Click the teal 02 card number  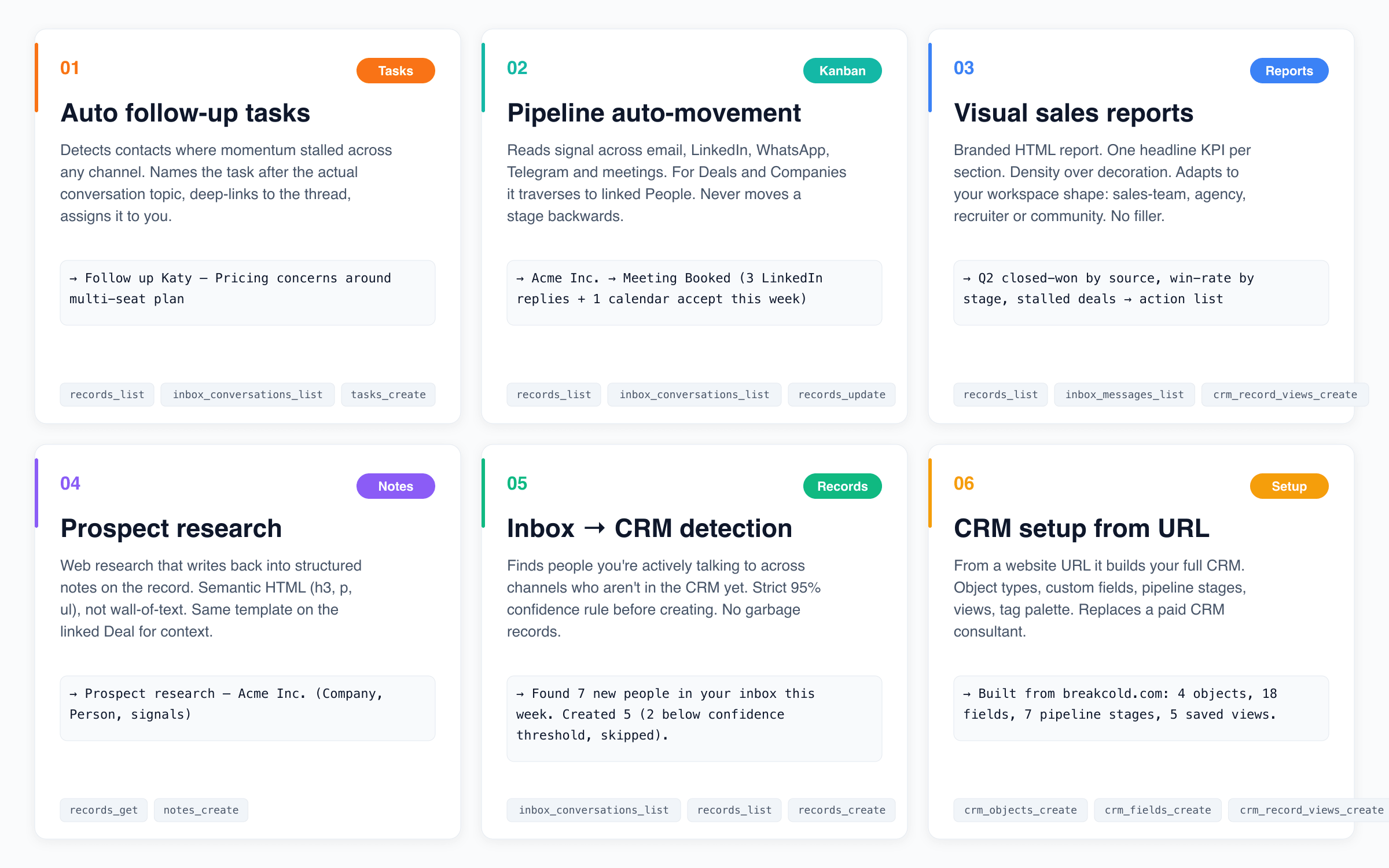point(517,68)
